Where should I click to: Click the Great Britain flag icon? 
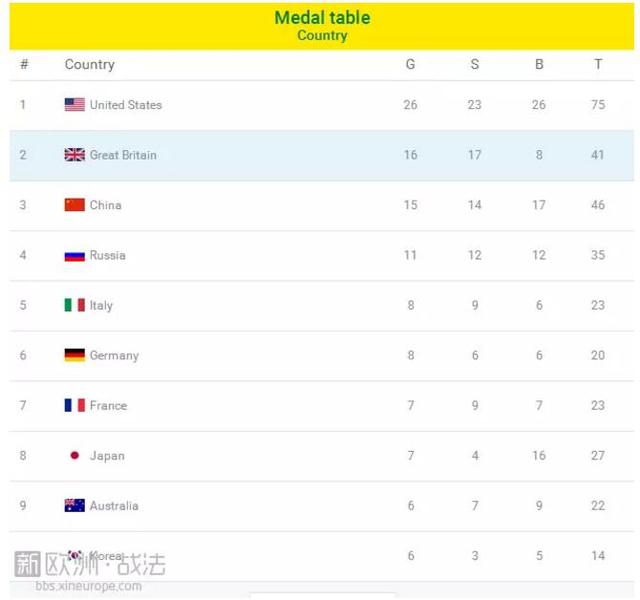tap(75, 155)
